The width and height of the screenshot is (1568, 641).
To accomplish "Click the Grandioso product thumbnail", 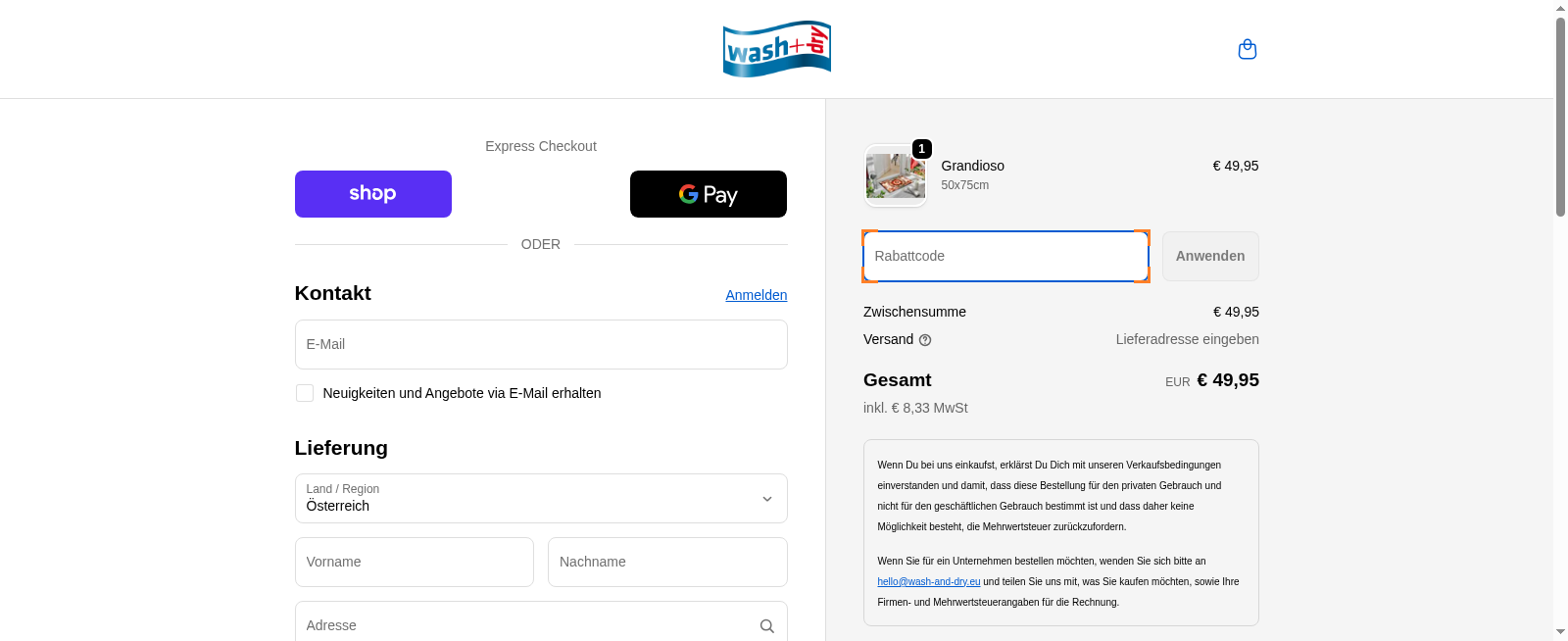I will 895,176.
